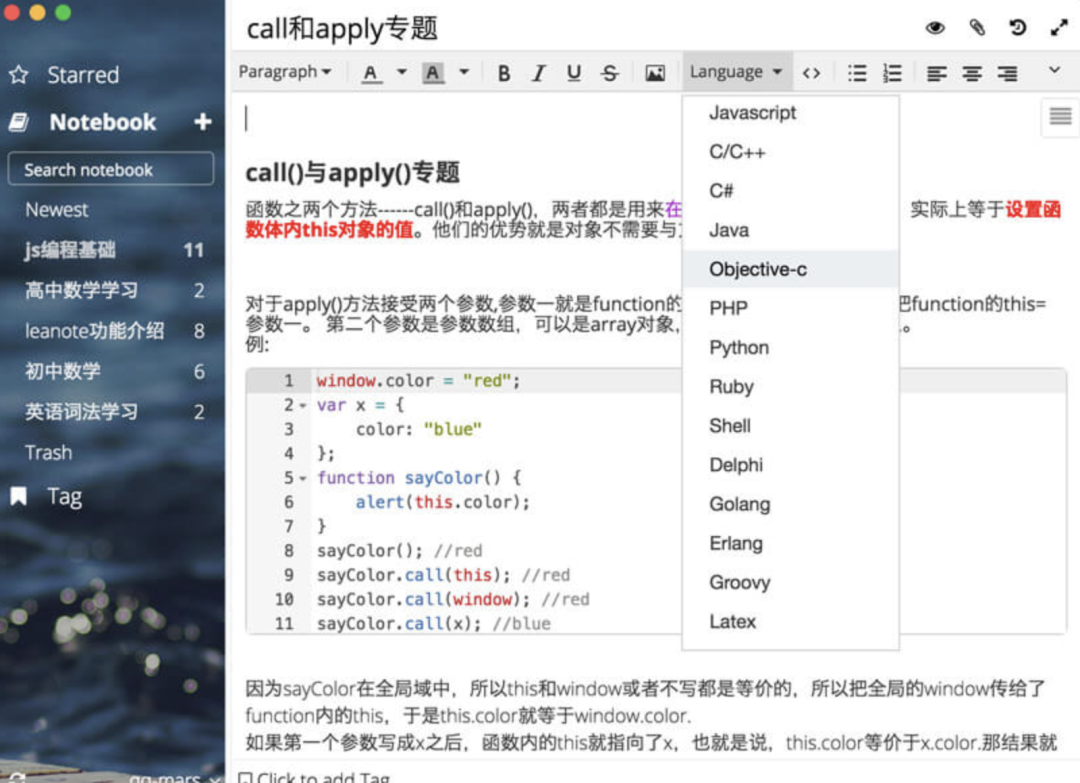Open the text color dropdown arrow
The height and width of the screenshot is (783, 1080).
click(x=401, y=72)
